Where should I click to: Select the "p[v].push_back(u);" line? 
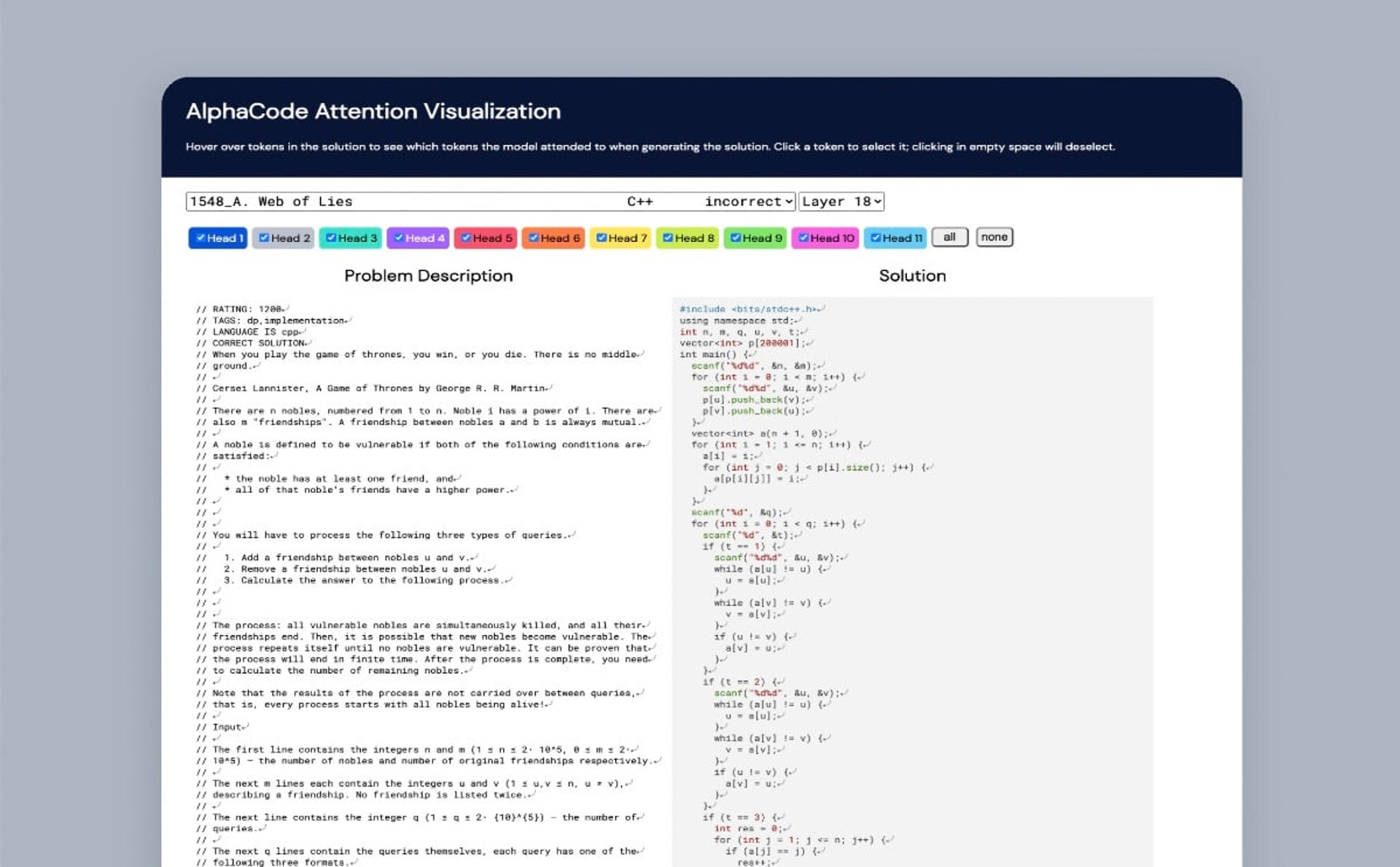click(754, 411)
